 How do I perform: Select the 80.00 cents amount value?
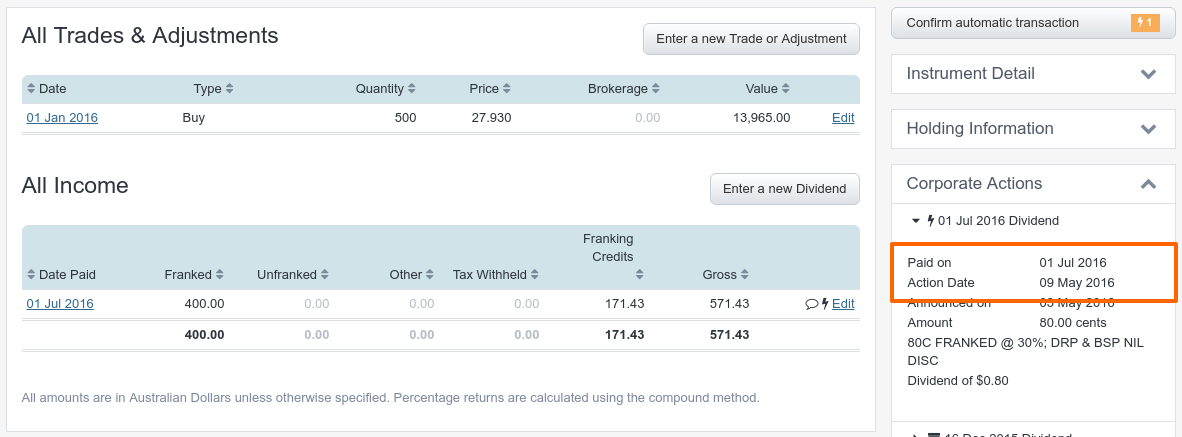point(1073,322)
